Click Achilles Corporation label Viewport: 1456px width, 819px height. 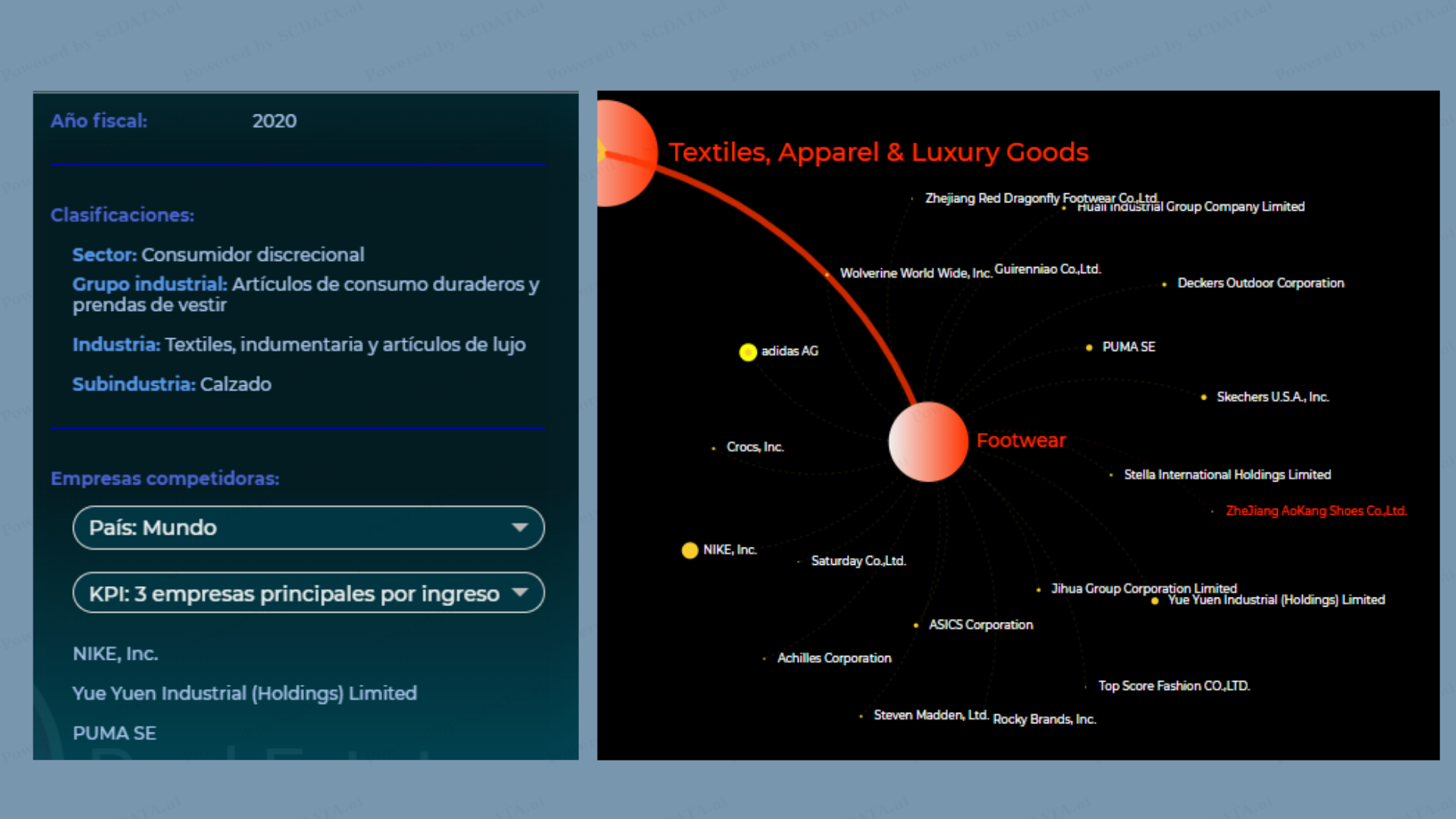(x=834, y=658)
